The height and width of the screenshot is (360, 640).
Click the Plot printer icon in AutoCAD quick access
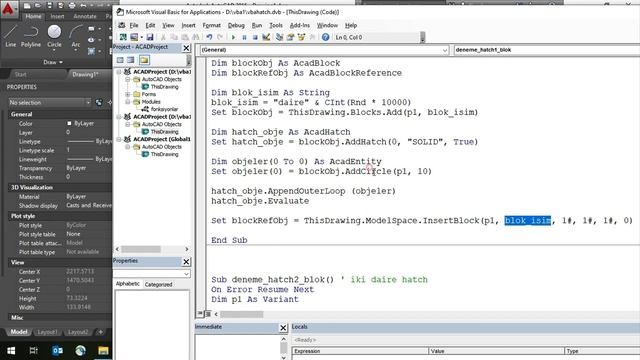pyautogui.click(x=72, y=5)
